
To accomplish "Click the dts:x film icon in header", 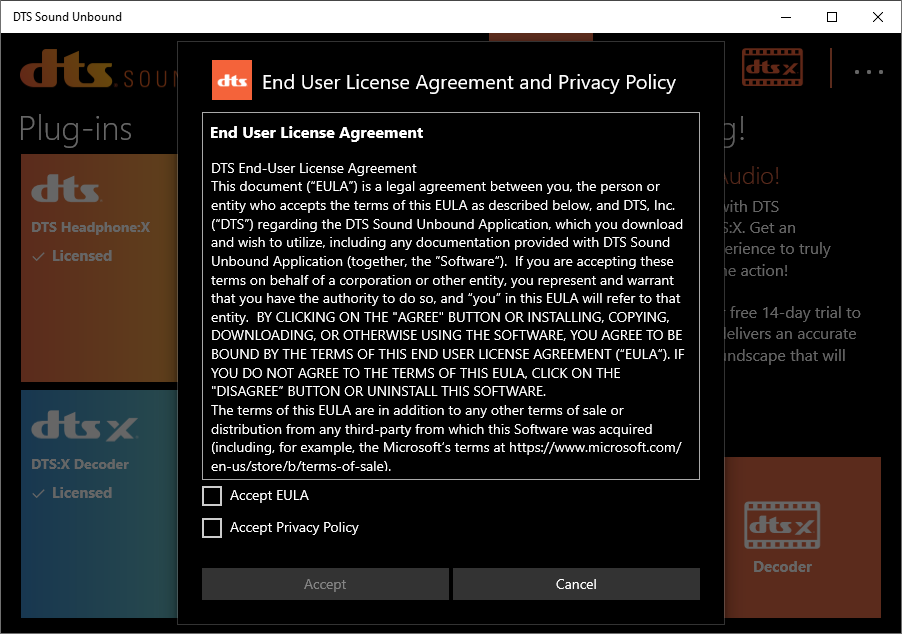I will 772,67.
